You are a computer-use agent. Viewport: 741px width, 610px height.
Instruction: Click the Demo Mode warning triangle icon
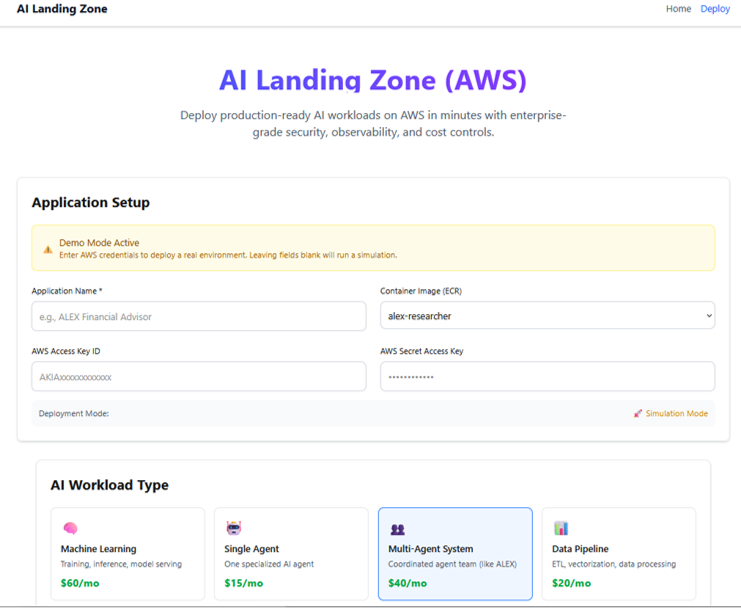click(x=48, y=249)
